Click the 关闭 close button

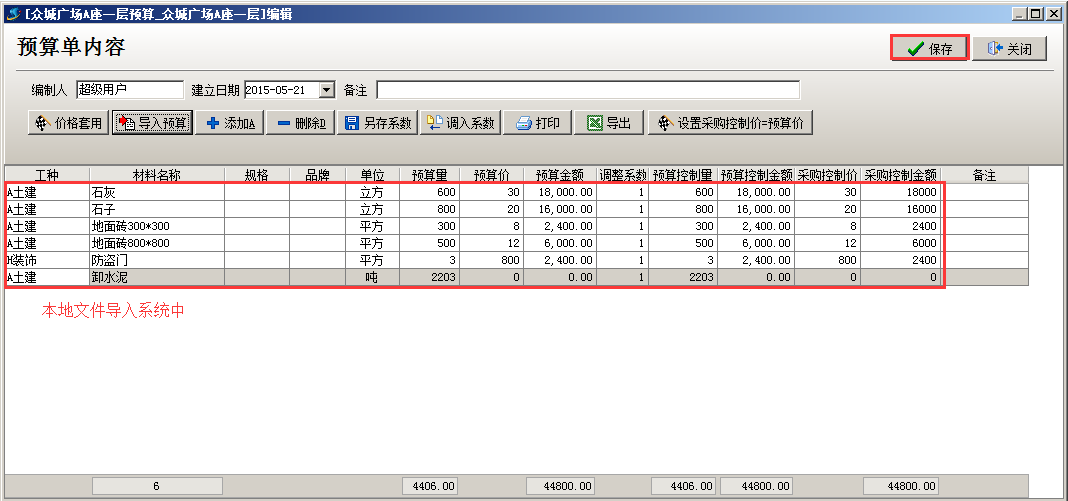coord(1009,48)
